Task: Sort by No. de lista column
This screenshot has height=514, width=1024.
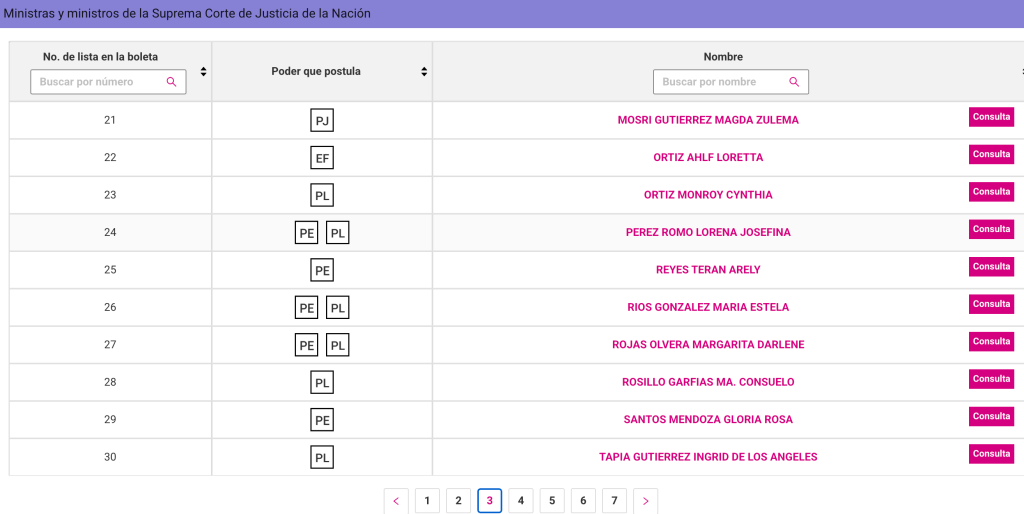Action: tap(204, 71)
